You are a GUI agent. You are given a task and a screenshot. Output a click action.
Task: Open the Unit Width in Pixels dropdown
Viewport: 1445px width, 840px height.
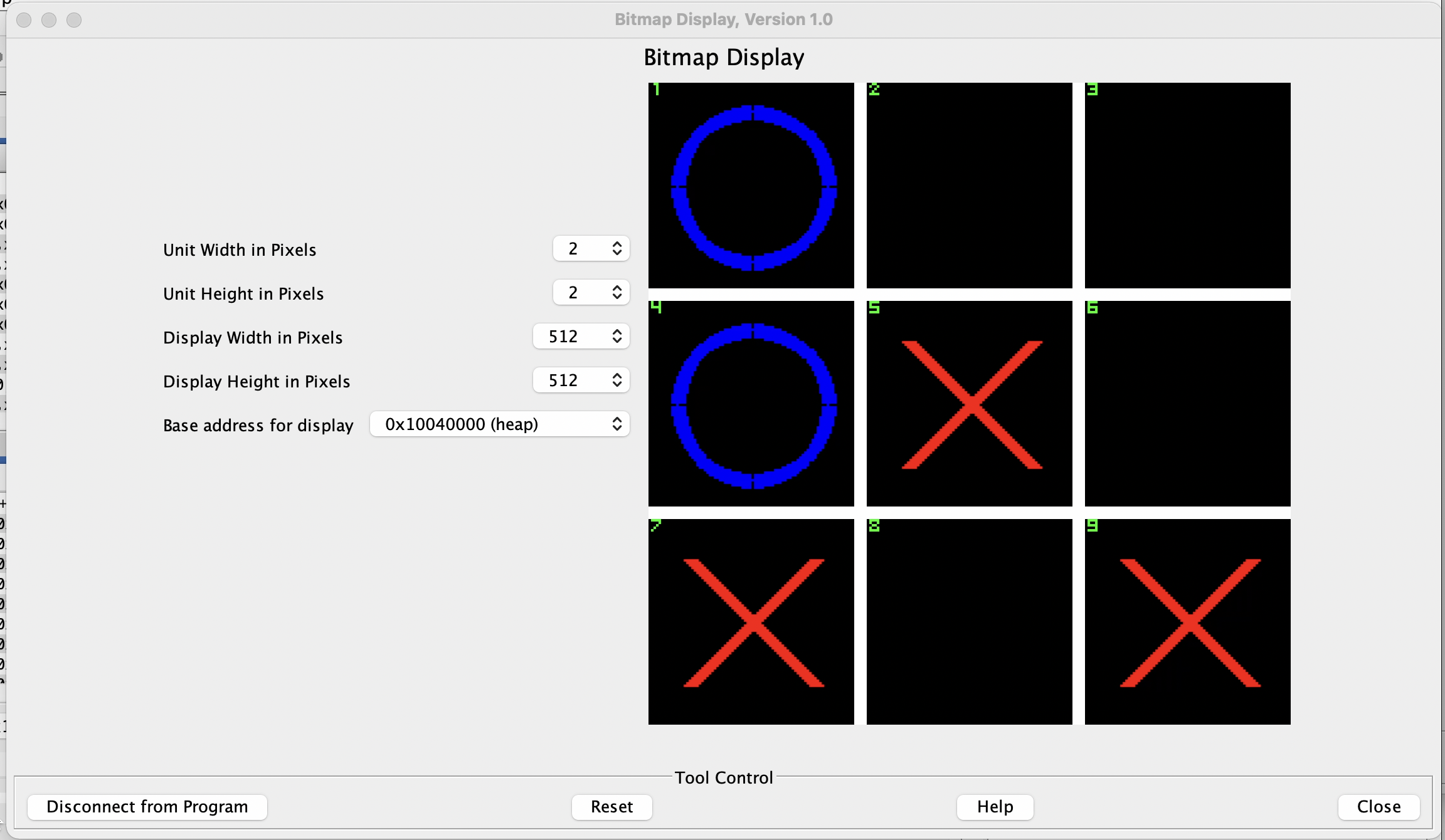[591, 249]
